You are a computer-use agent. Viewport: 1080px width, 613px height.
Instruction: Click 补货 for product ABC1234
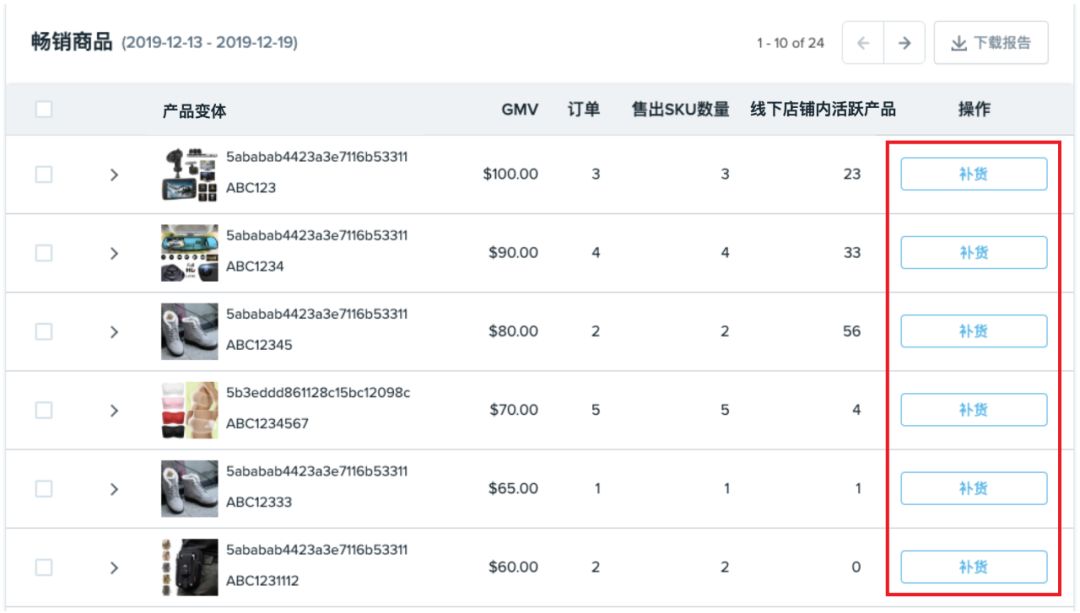(973, 252)
